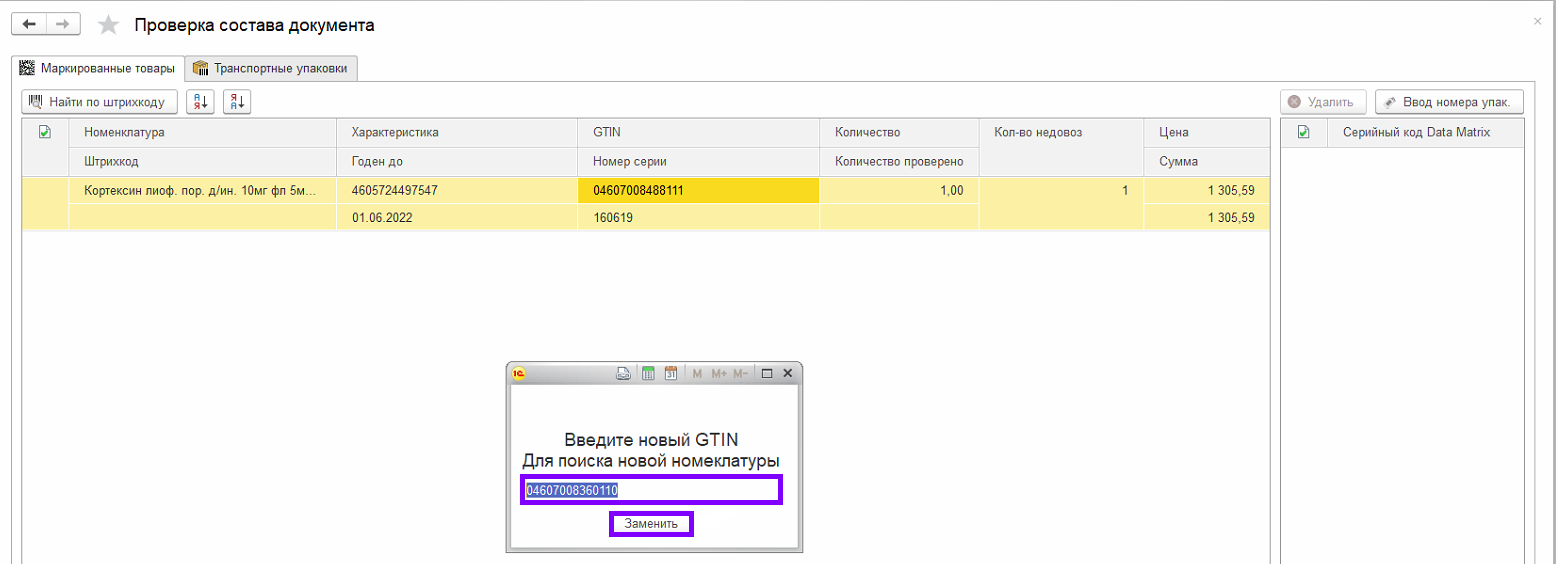Add form to favorites with star
This screenshot has width=1556, height=564.
click(x=108, y=26)
